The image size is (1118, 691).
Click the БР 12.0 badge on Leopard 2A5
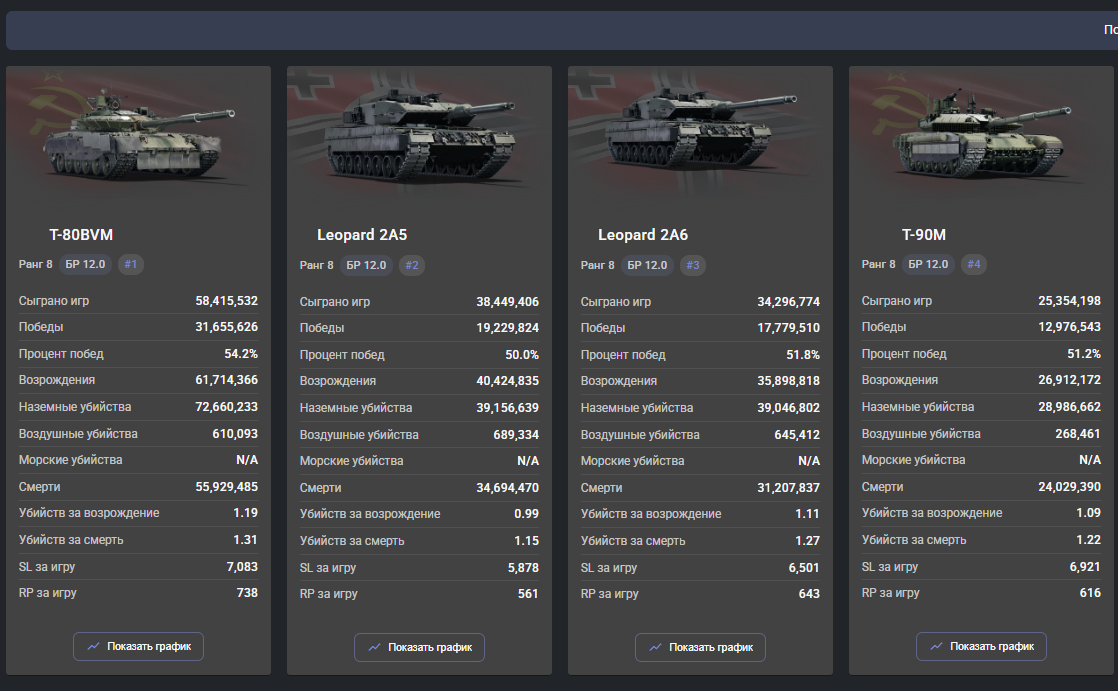tap(366, 265)
